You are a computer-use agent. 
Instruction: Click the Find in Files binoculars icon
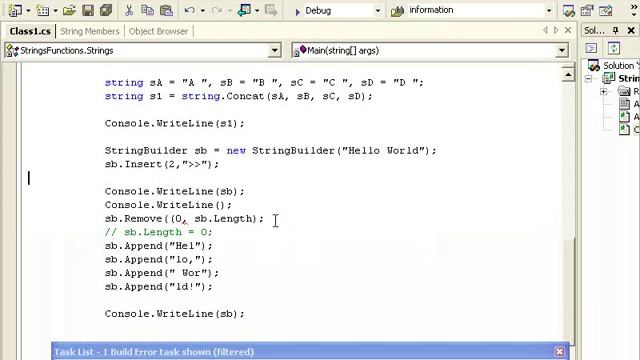[x=397, y=11]
